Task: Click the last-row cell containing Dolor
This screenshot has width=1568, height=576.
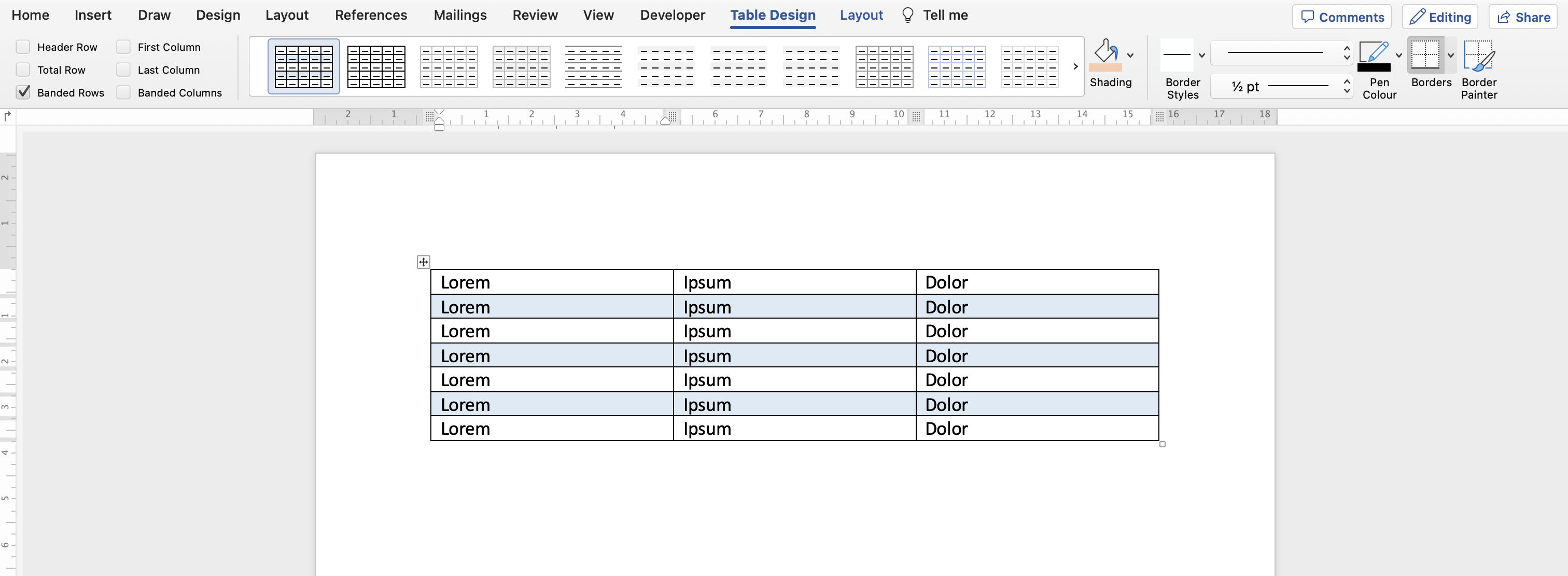Action: 1037,429
